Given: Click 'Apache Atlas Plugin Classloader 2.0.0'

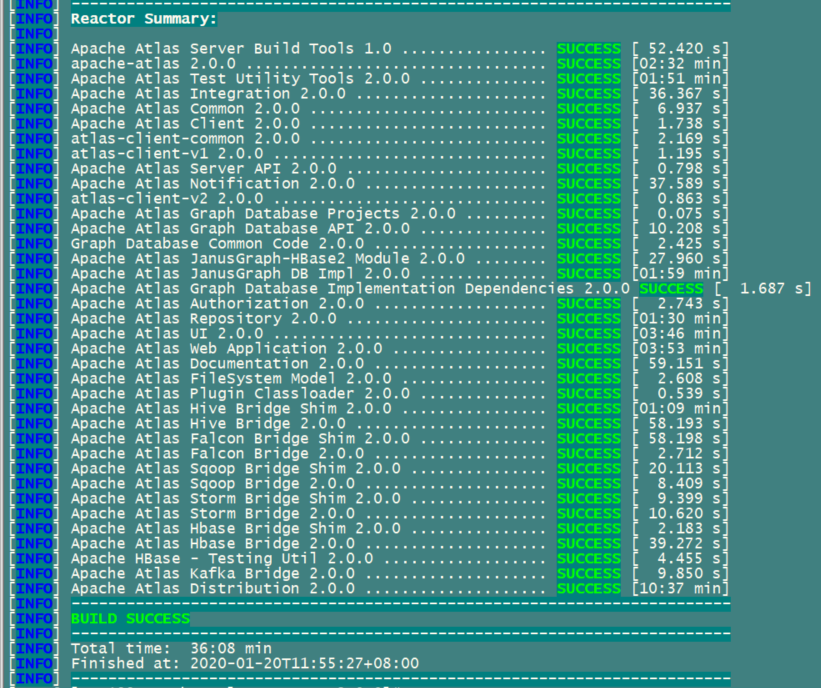Looking at the screenshot, I should click(x=240, y=394).
